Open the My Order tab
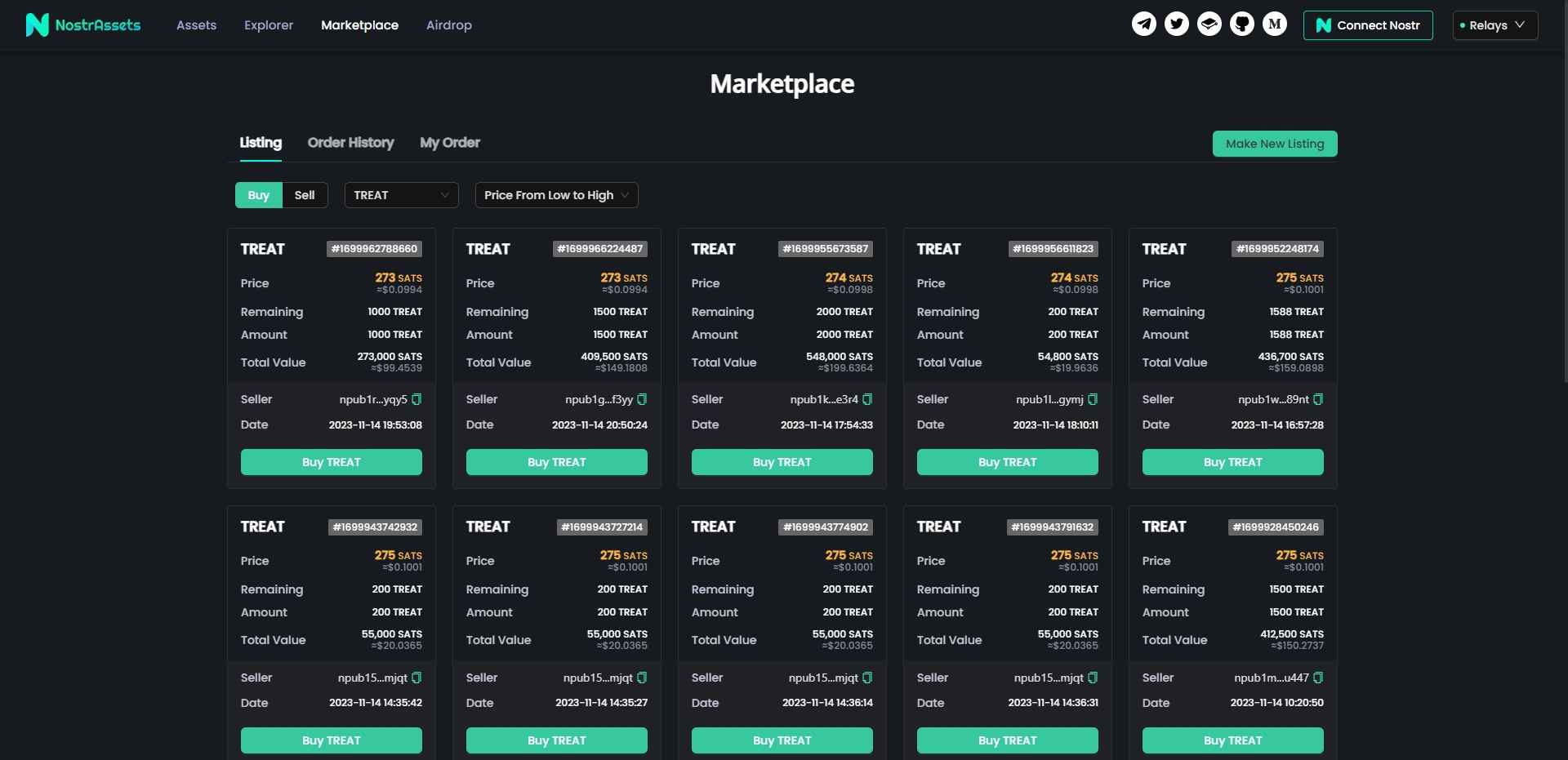The image size is (1568, 760). point(449,143)
